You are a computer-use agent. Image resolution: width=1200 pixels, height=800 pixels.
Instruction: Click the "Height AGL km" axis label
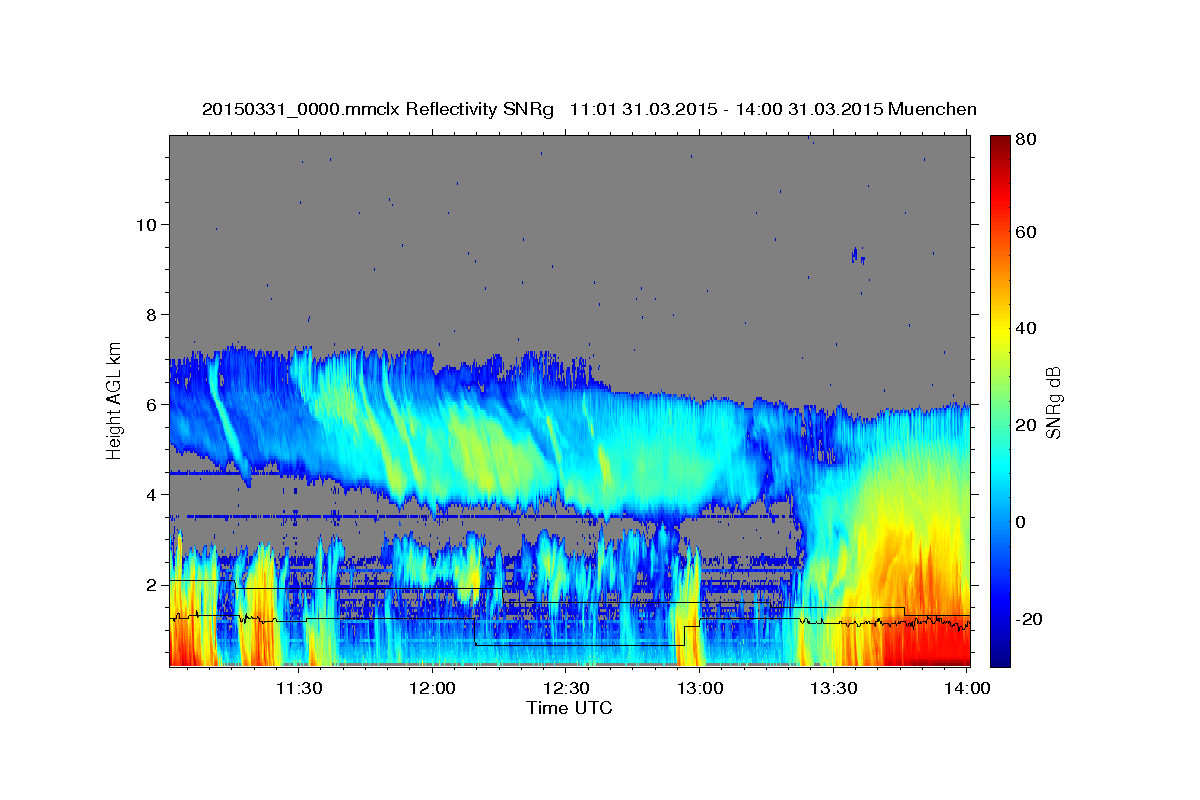(115, 402)
